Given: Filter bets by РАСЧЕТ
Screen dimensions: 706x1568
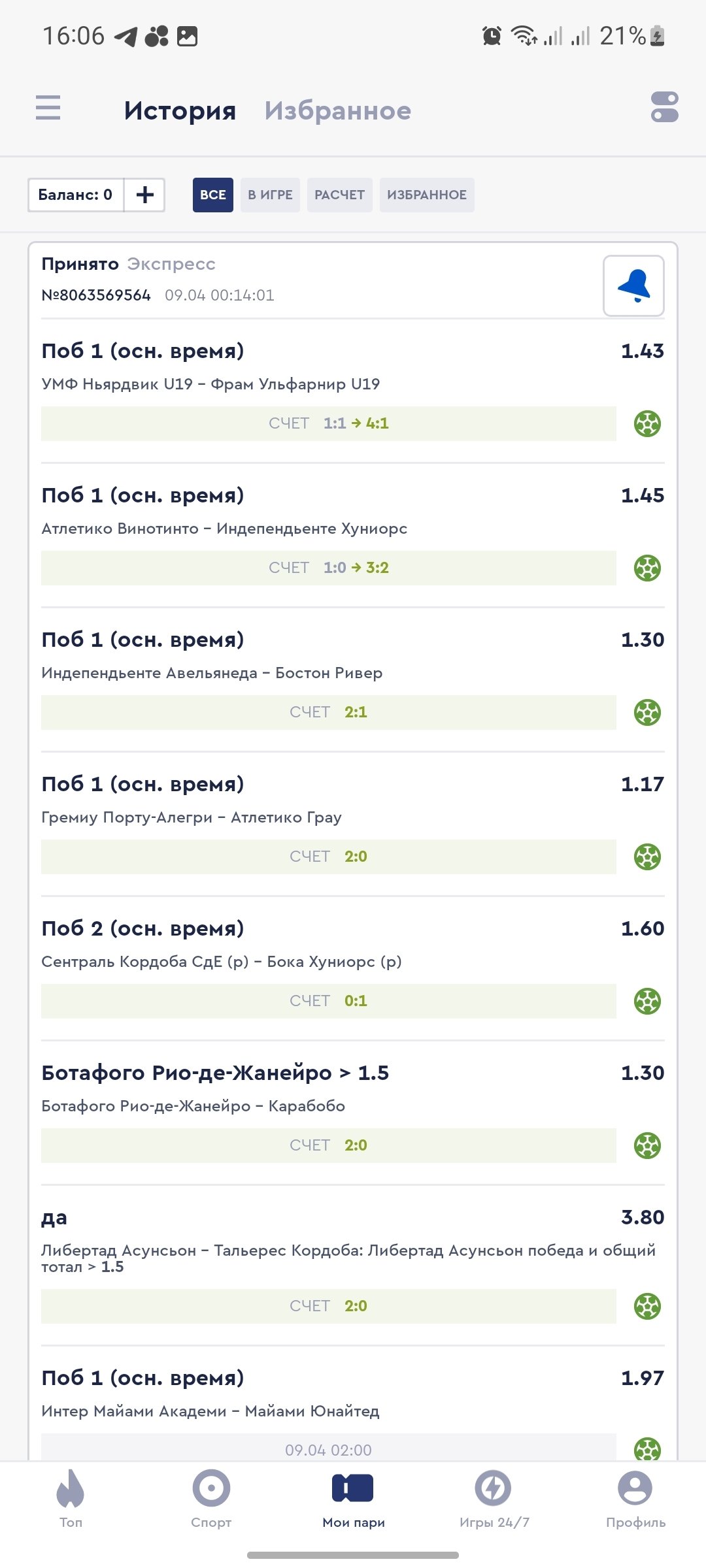Looking at the screenshot, I should [339, 195].
